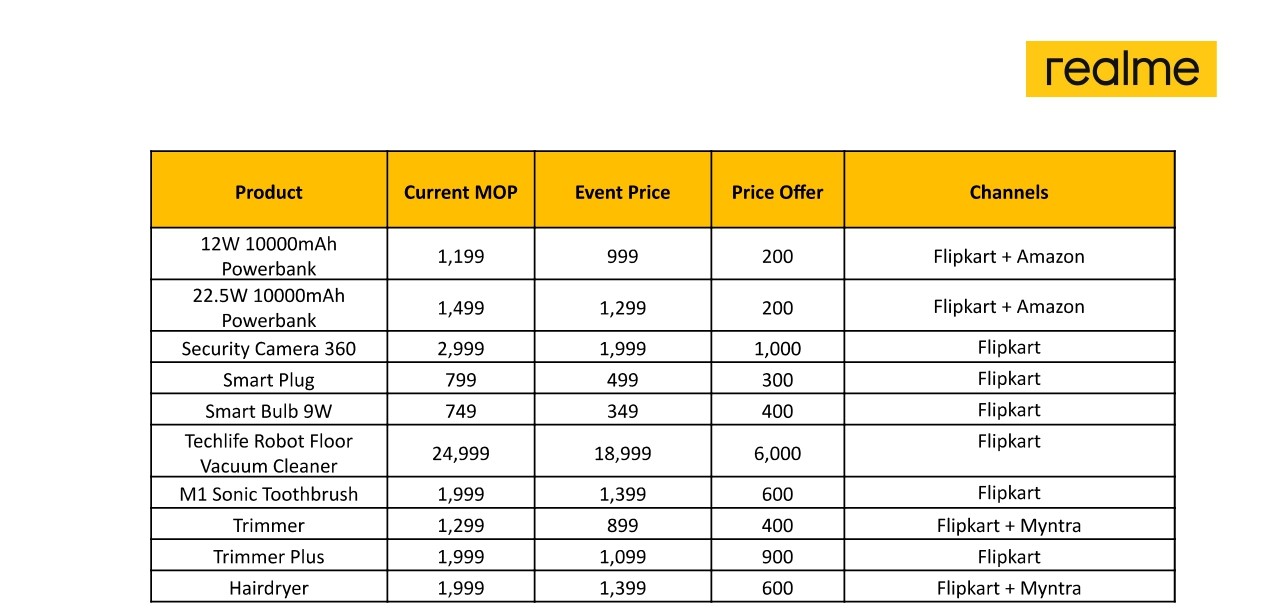This screenshot has height=612, width=1275.
Task: Select the 22.5W 10000mAh Powerbank product cell
Action: 268,307
